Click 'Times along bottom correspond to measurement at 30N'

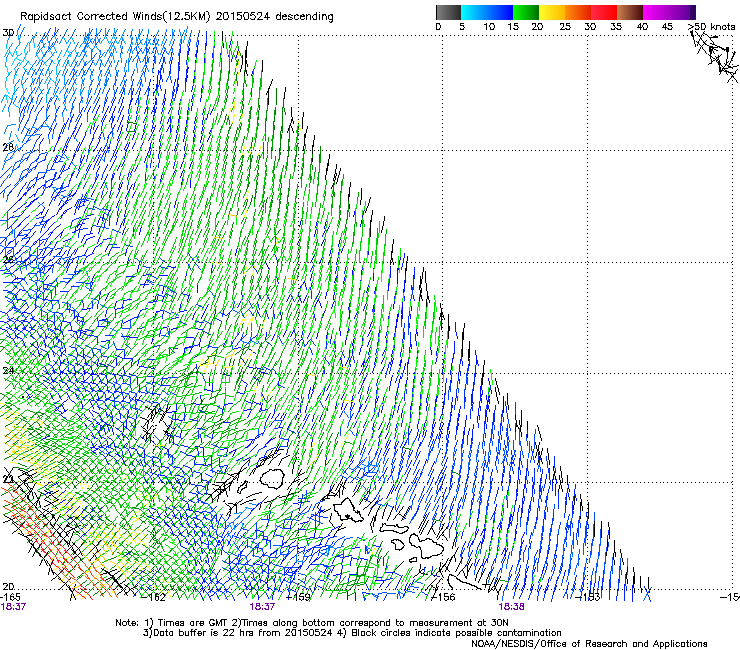coord(374,623)
